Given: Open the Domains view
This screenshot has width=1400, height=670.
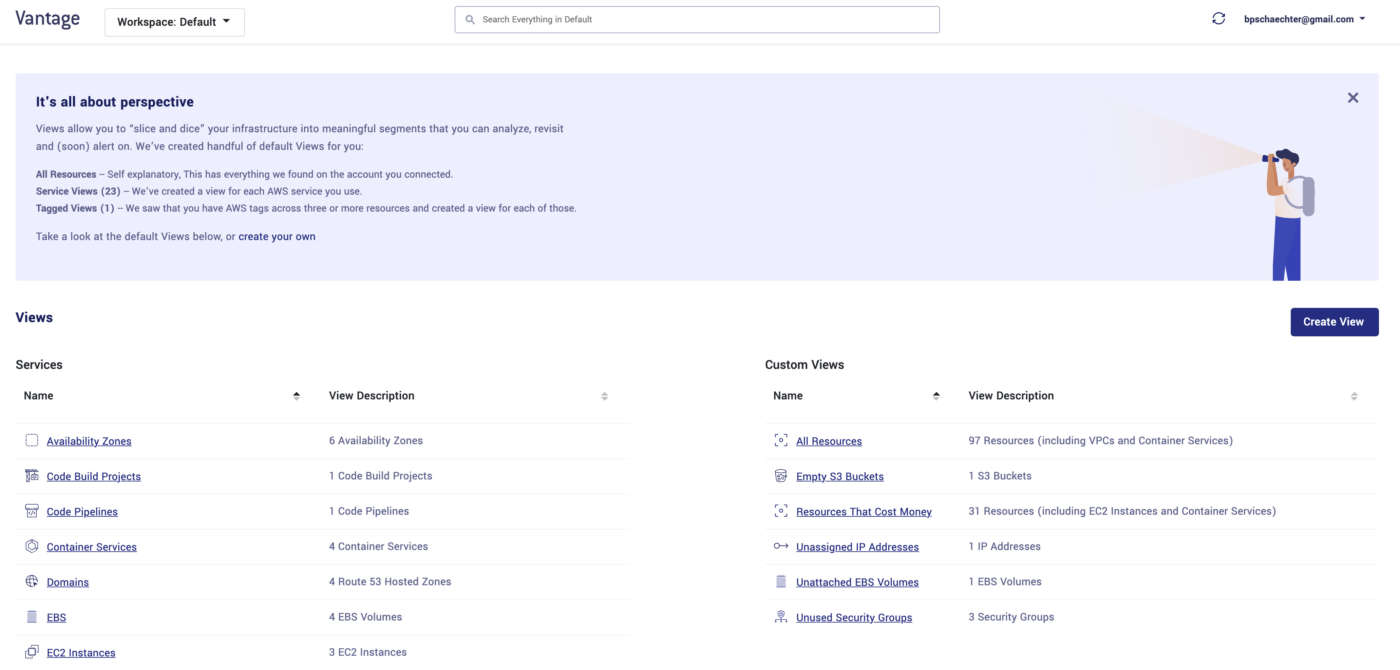Looking at the screenshot, I should [68, 582].
